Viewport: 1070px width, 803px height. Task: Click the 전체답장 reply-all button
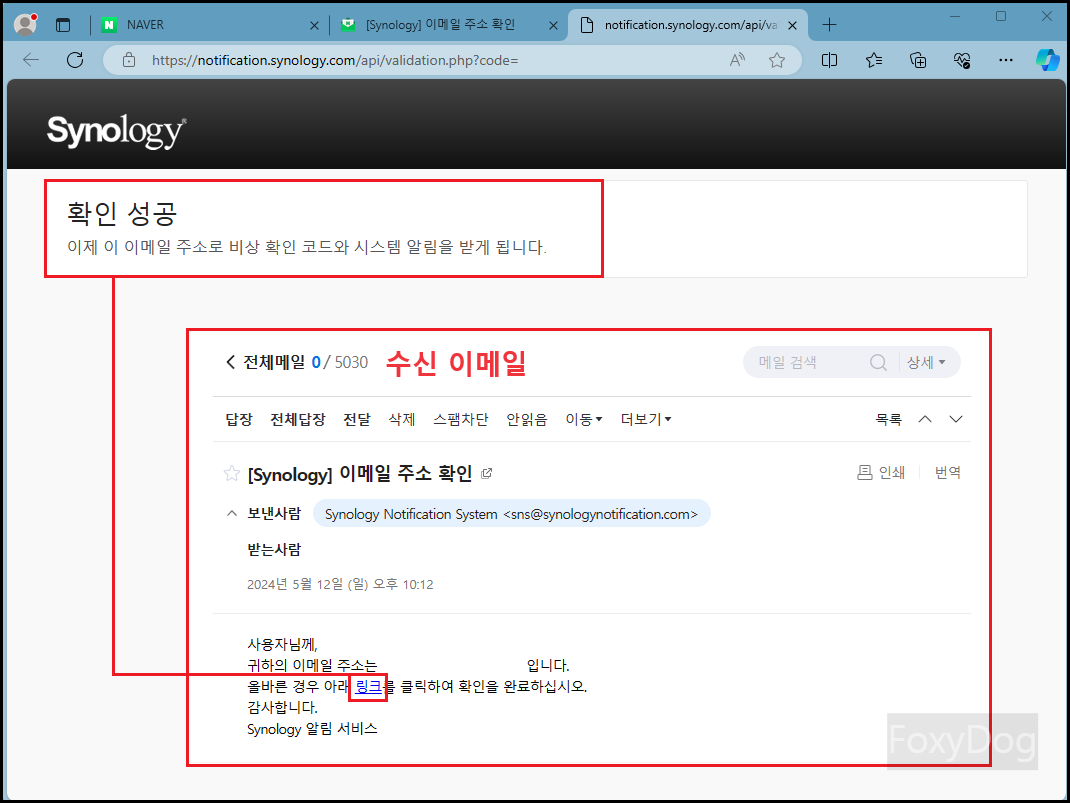[298, 420]
